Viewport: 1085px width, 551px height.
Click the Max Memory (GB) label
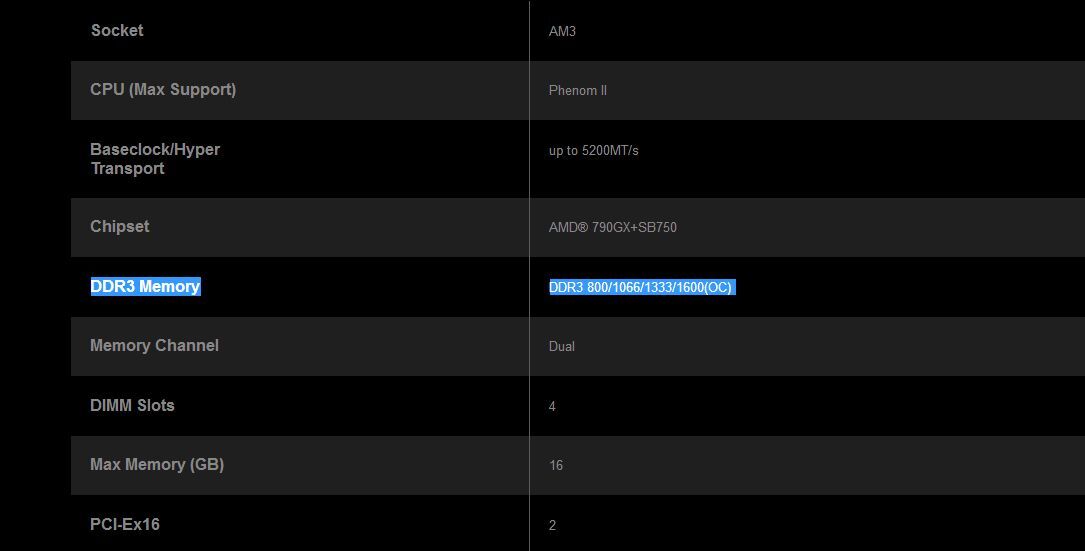tap(157, 464)
